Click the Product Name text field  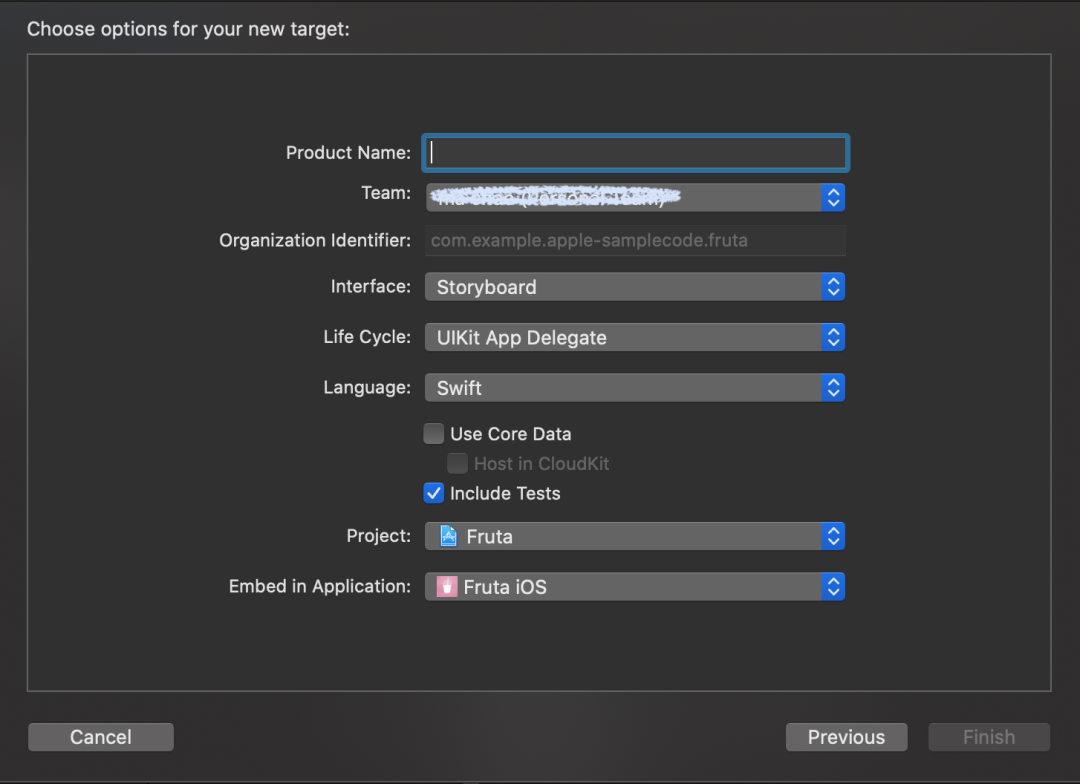click(x=635, y=153)
